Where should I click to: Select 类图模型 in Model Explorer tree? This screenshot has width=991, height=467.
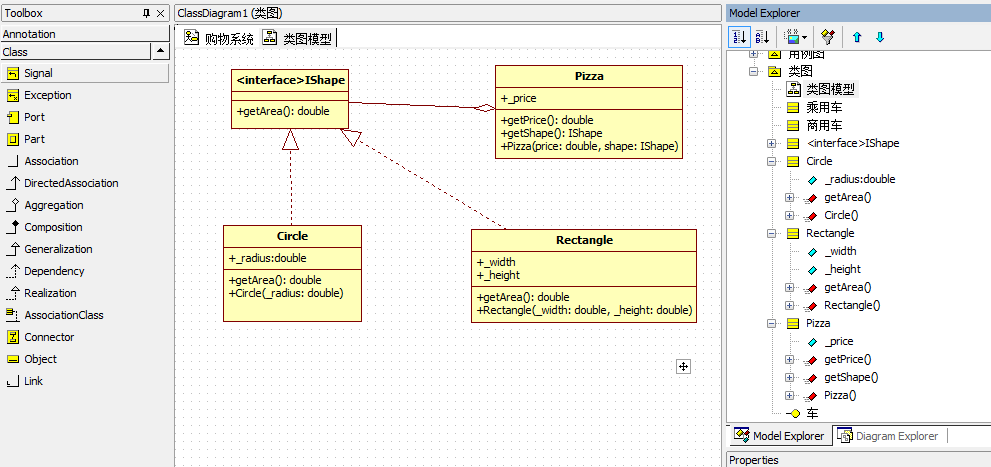(x=831, y=89)
